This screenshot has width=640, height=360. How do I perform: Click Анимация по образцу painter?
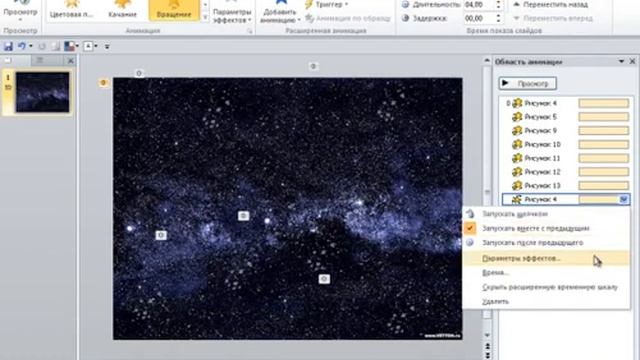point(348,18)
